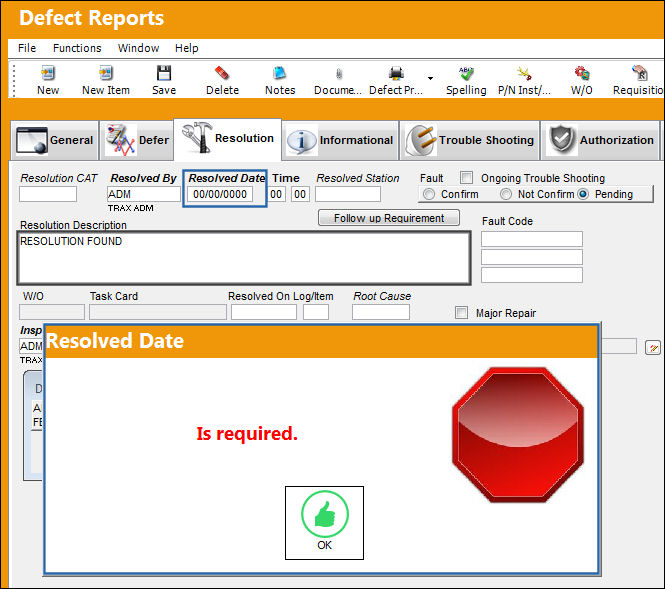Open the Functions menu

point(77,48)
